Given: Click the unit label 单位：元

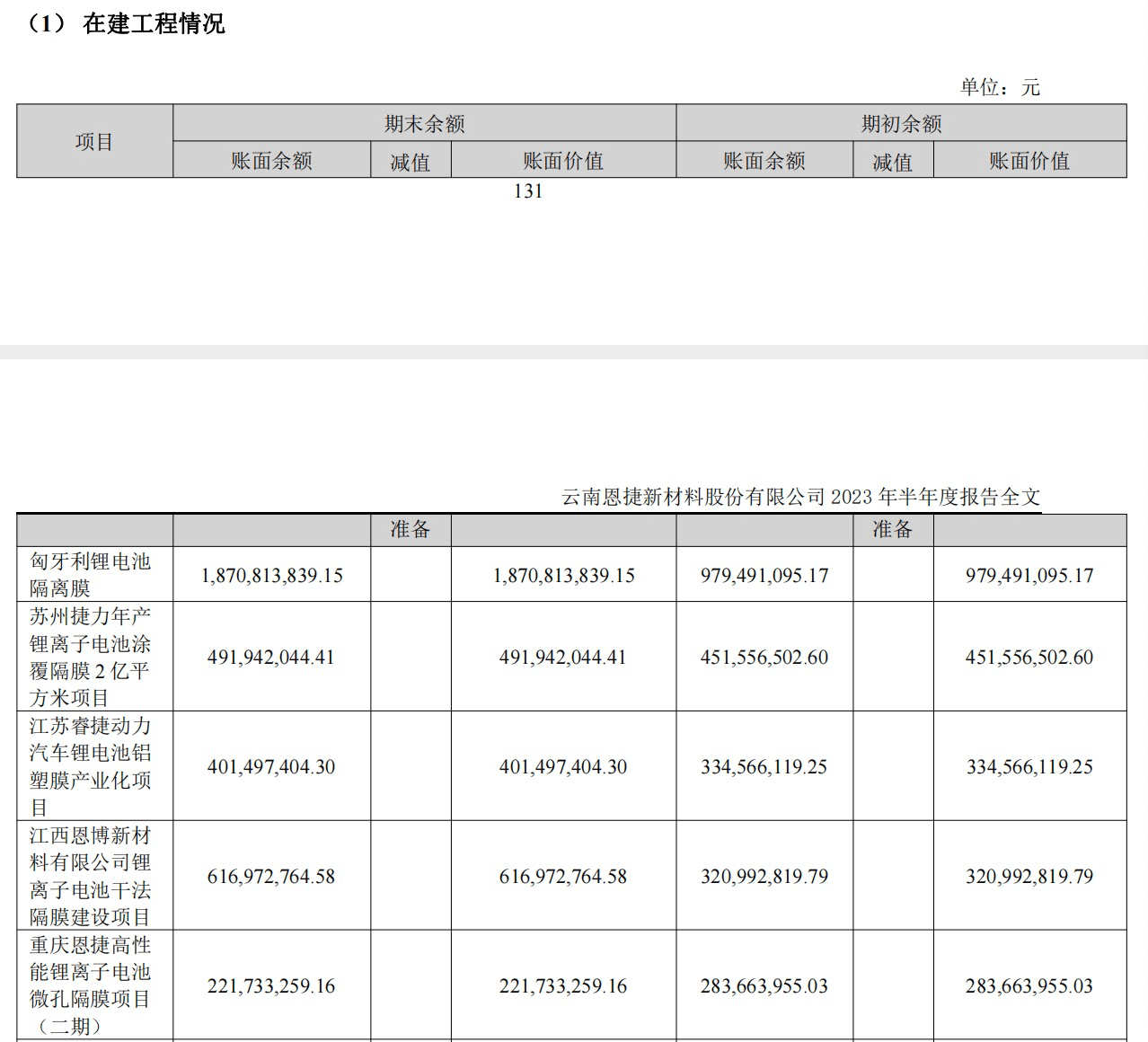Looking at the screenshot, I should point(999,87).
